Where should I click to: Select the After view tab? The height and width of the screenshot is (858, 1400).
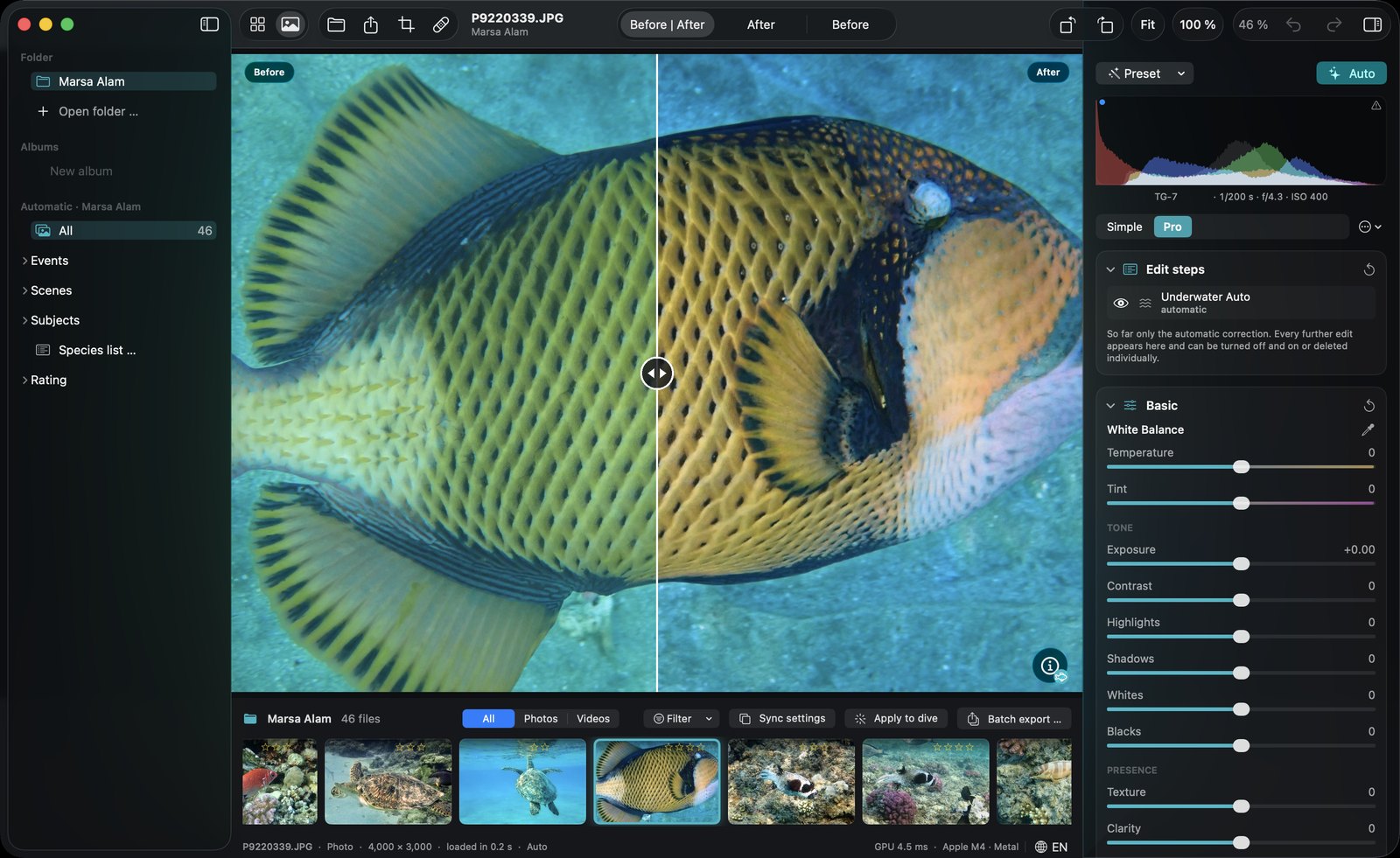pos(760,24)
